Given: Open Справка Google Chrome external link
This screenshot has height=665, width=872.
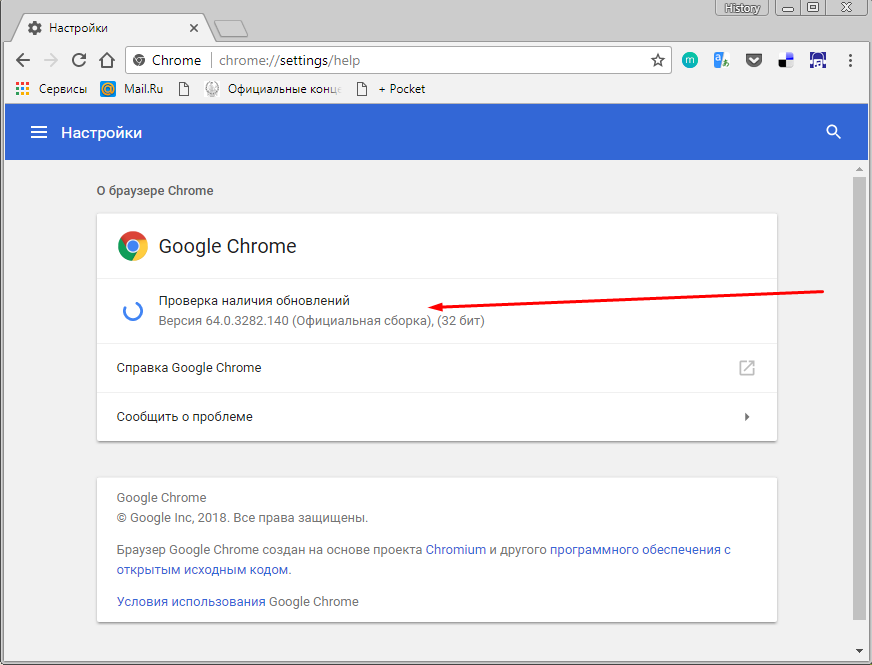Looking at the screenshot, I should point(746,368).
